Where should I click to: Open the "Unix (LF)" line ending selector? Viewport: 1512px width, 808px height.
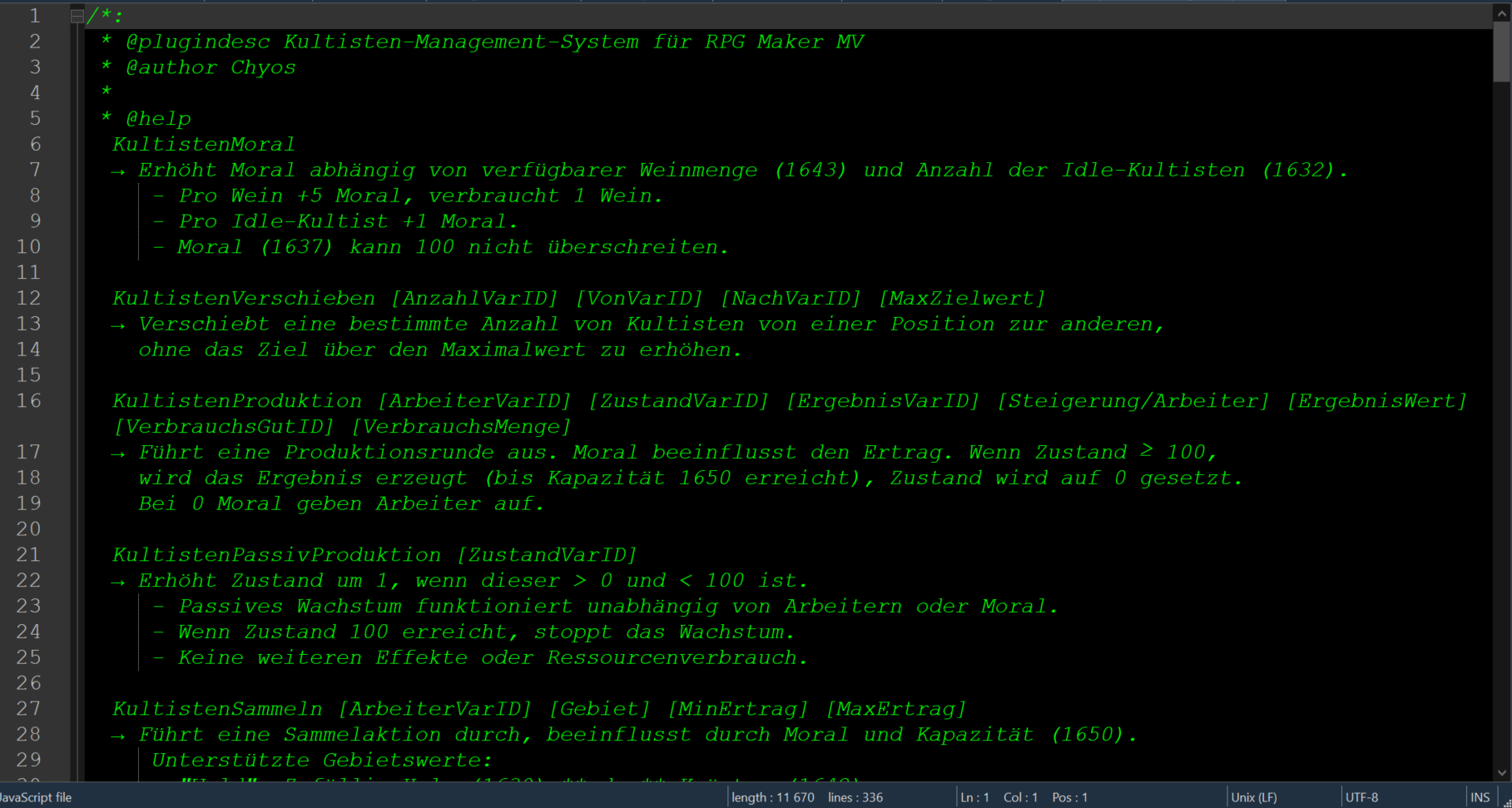point(1254,797)
